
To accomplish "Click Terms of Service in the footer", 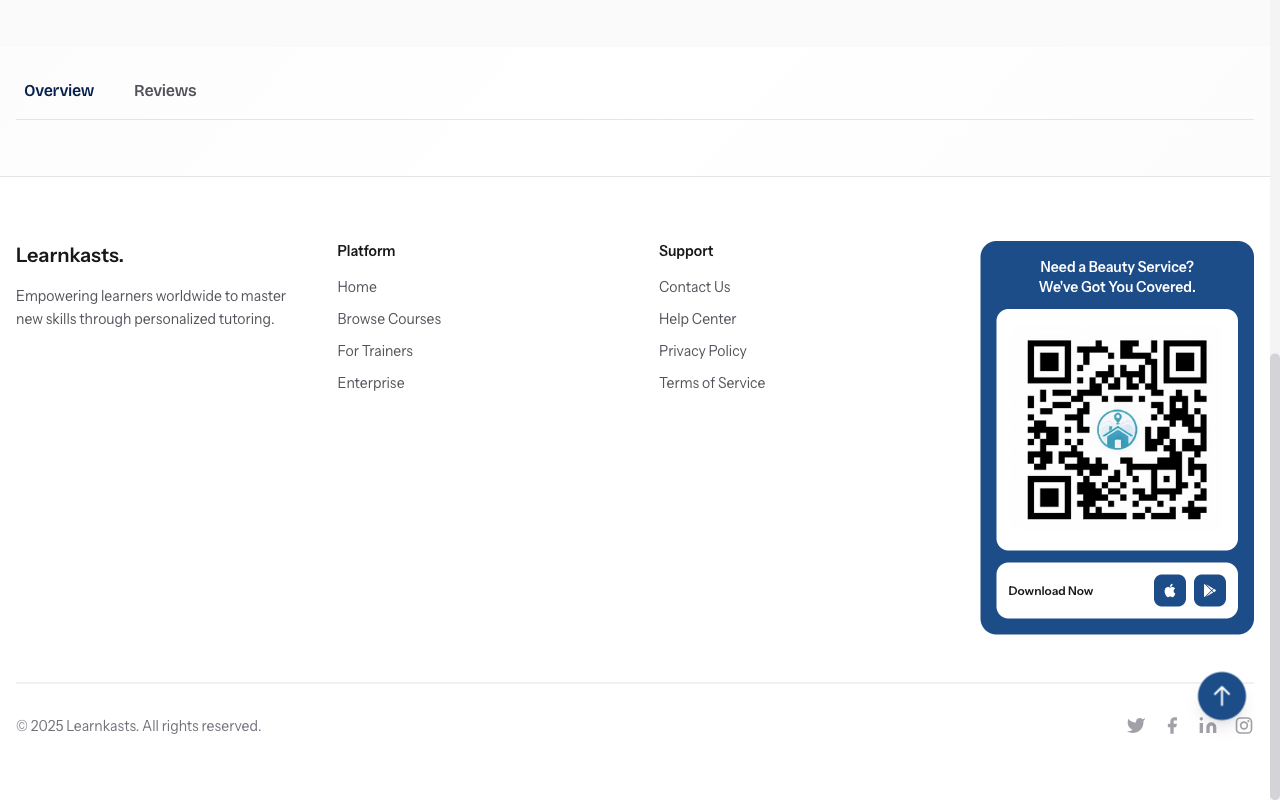I will (x=711, y=382).
